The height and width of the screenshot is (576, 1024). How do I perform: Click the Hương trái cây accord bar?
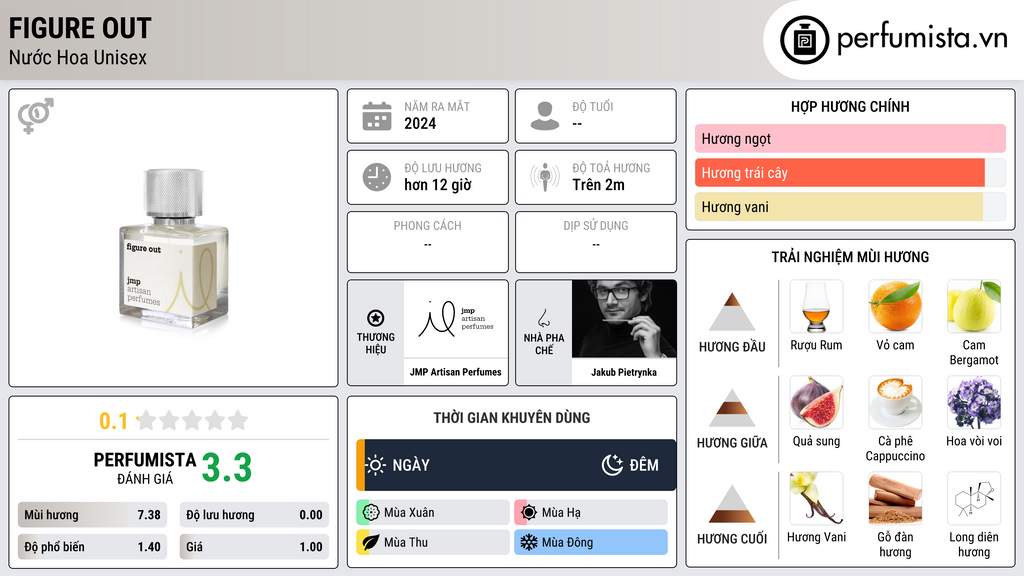tap(850, 173)
